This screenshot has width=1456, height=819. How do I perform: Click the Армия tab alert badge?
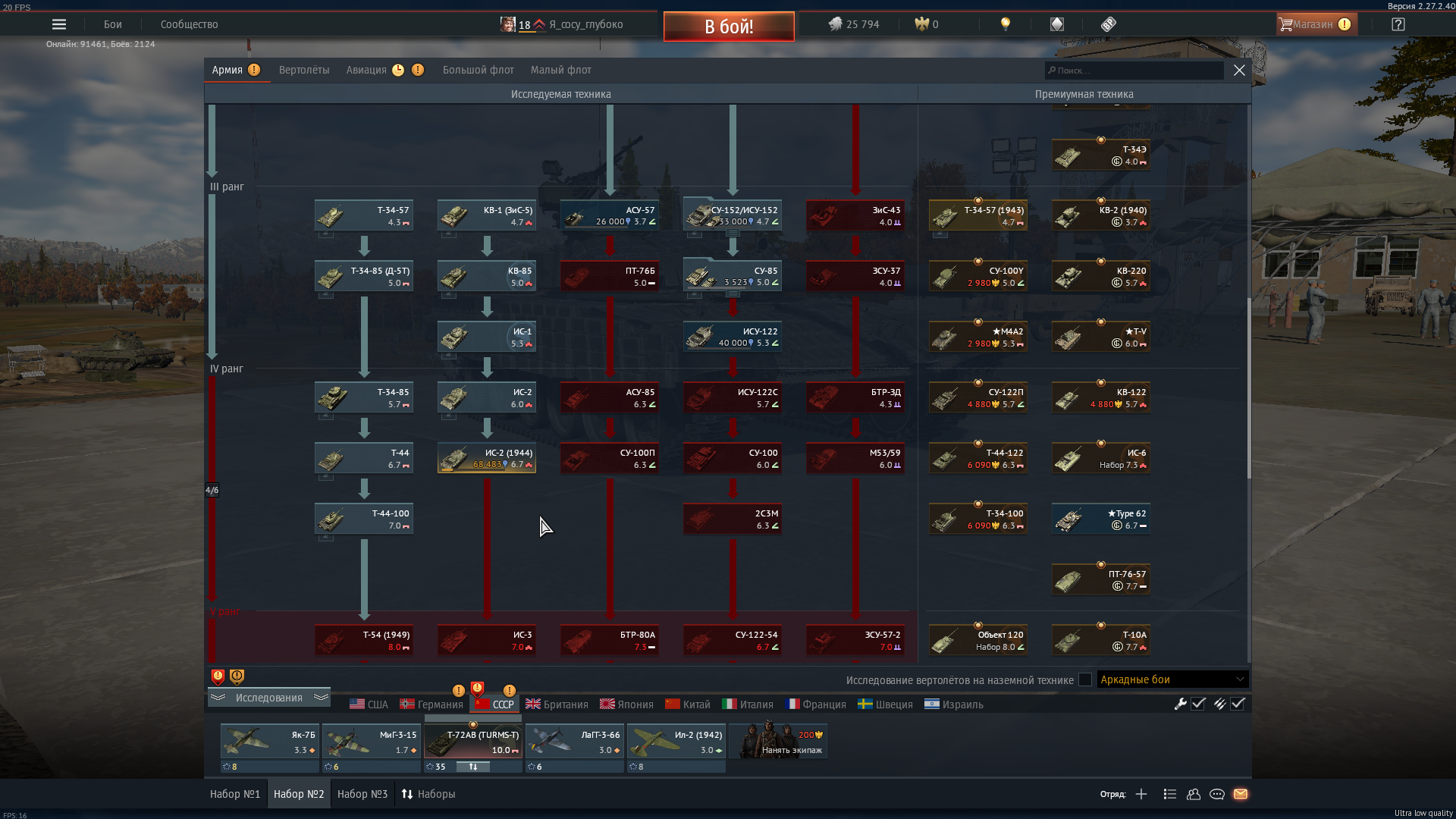click(x=254, y=70)
